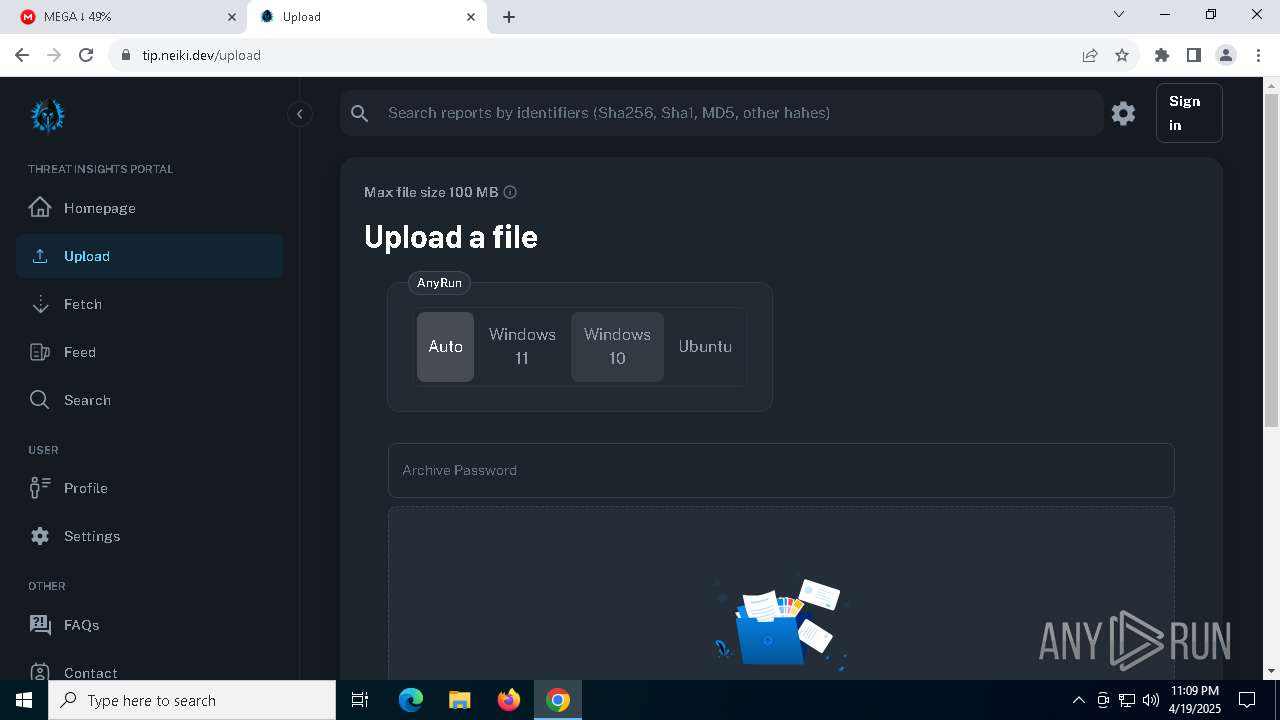Click the Threat Insights Portal logo
The width and height of the screenshot is (1280, 720).
[x=47, y=115]
